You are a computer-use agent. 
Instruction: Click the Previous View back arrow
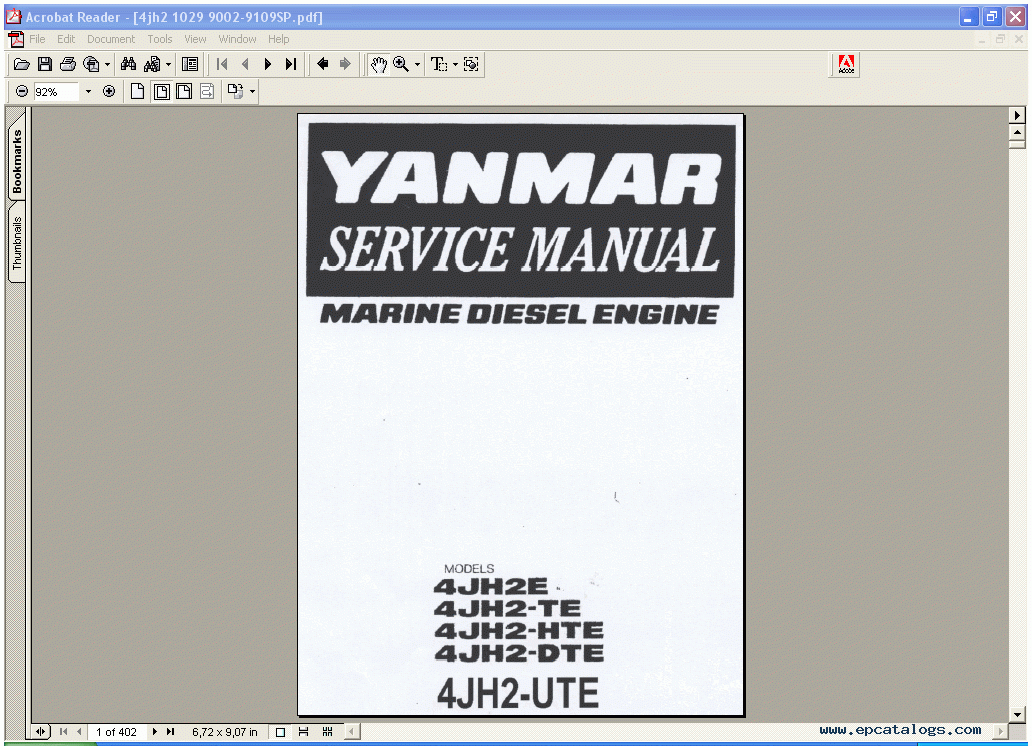tap(323, 64)
